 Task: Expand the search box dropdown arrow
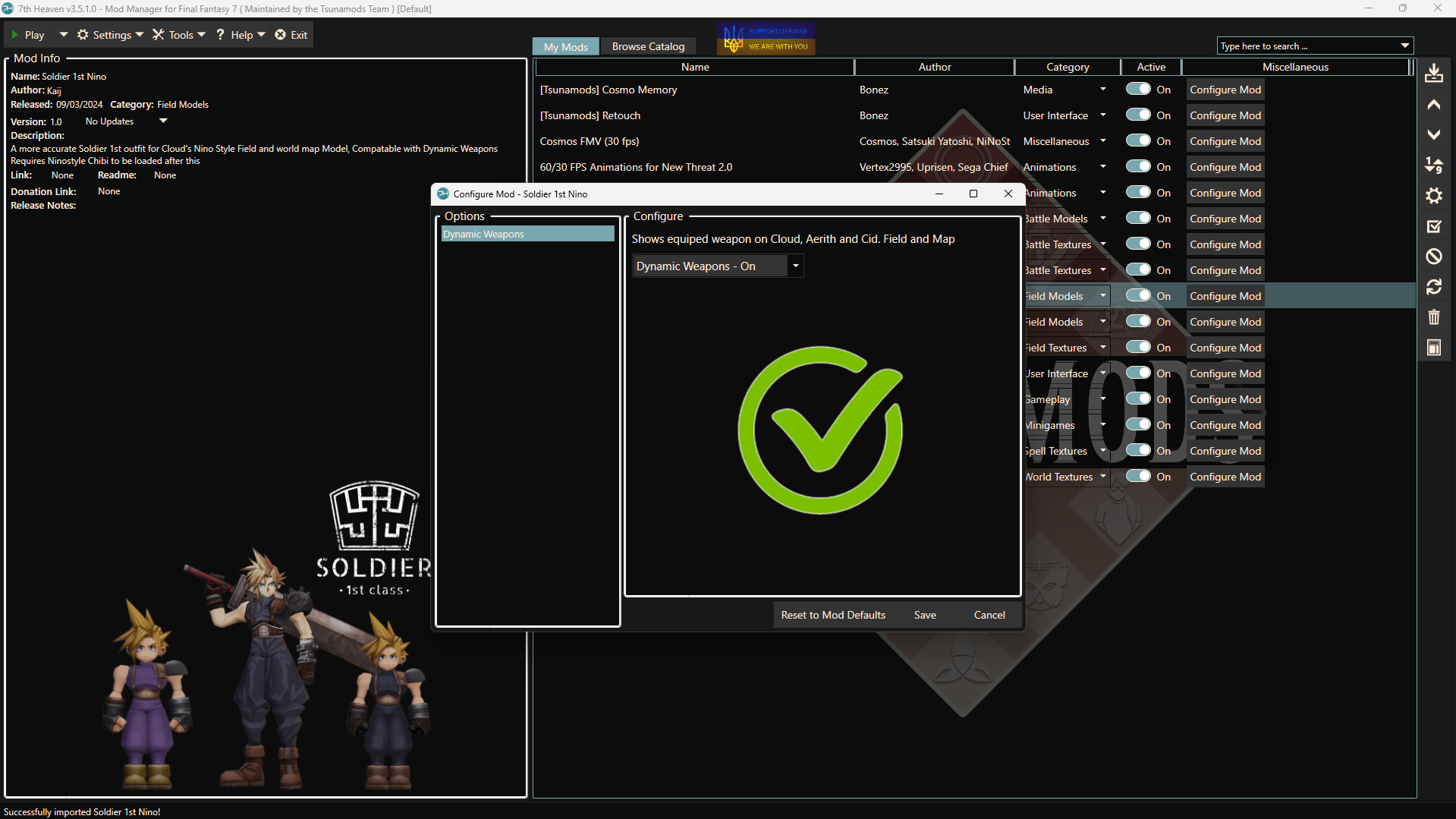[1404, 46]
